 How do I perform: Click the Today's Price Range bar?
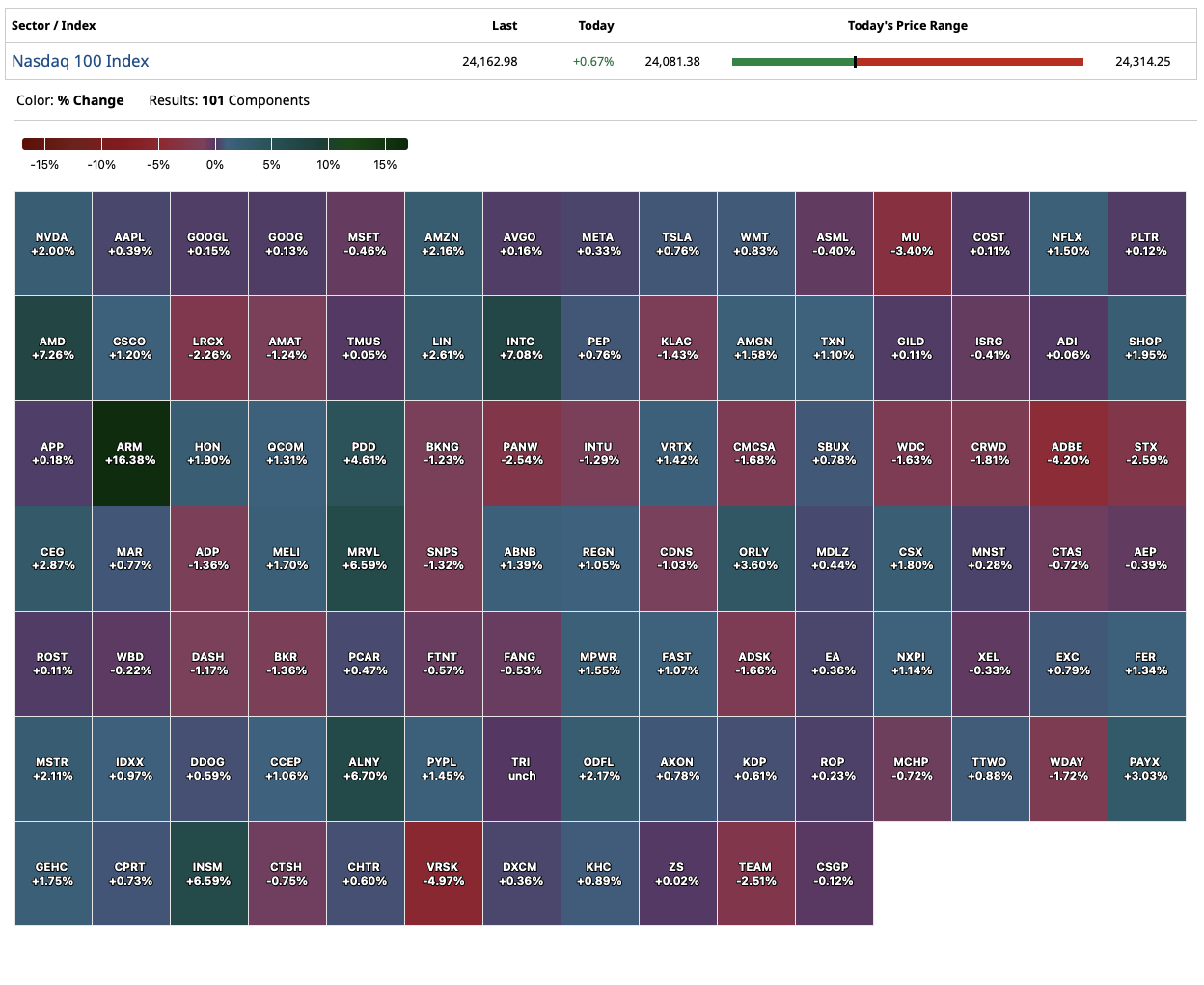907,62
